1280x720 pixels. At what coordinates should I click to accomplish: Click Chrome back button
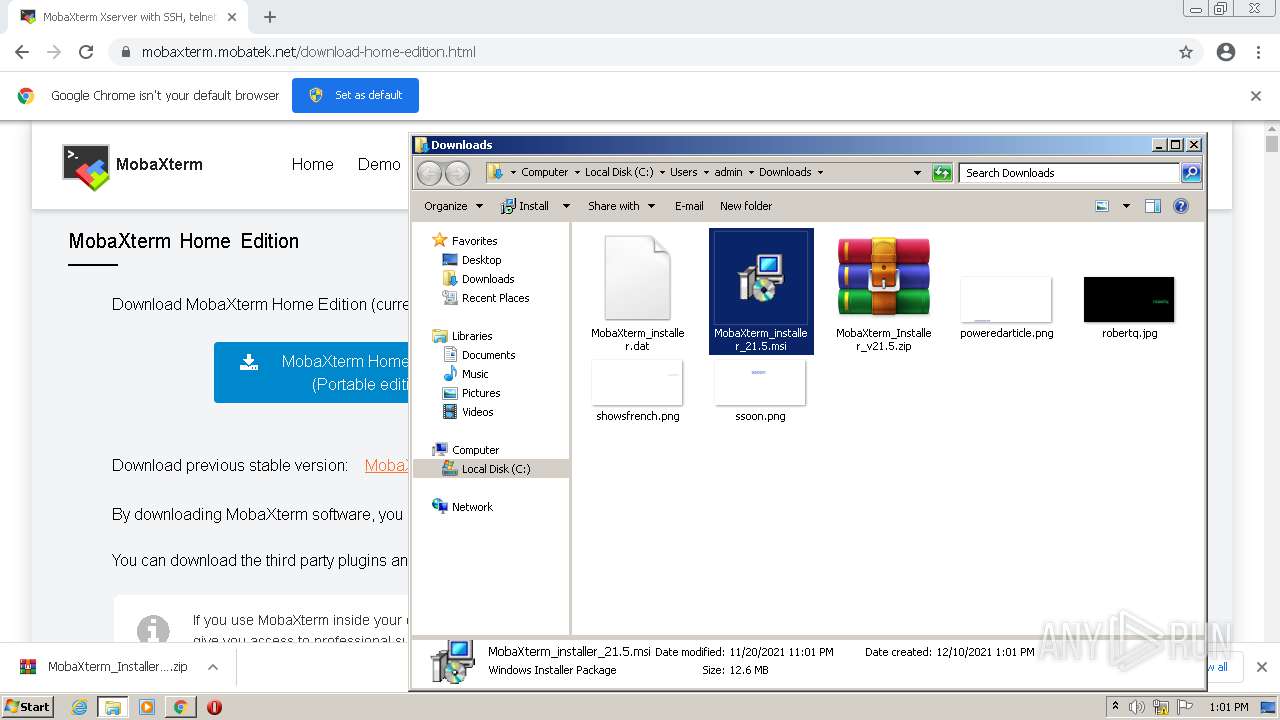click(x=22, y=52)
